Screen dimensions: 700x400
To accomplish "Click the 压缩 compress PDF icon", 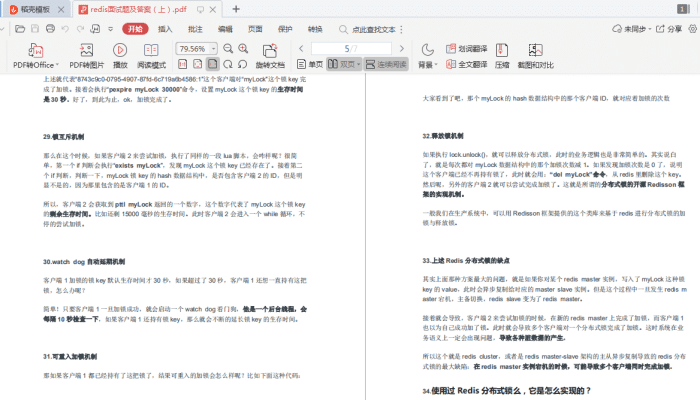I will click(502, 56).
